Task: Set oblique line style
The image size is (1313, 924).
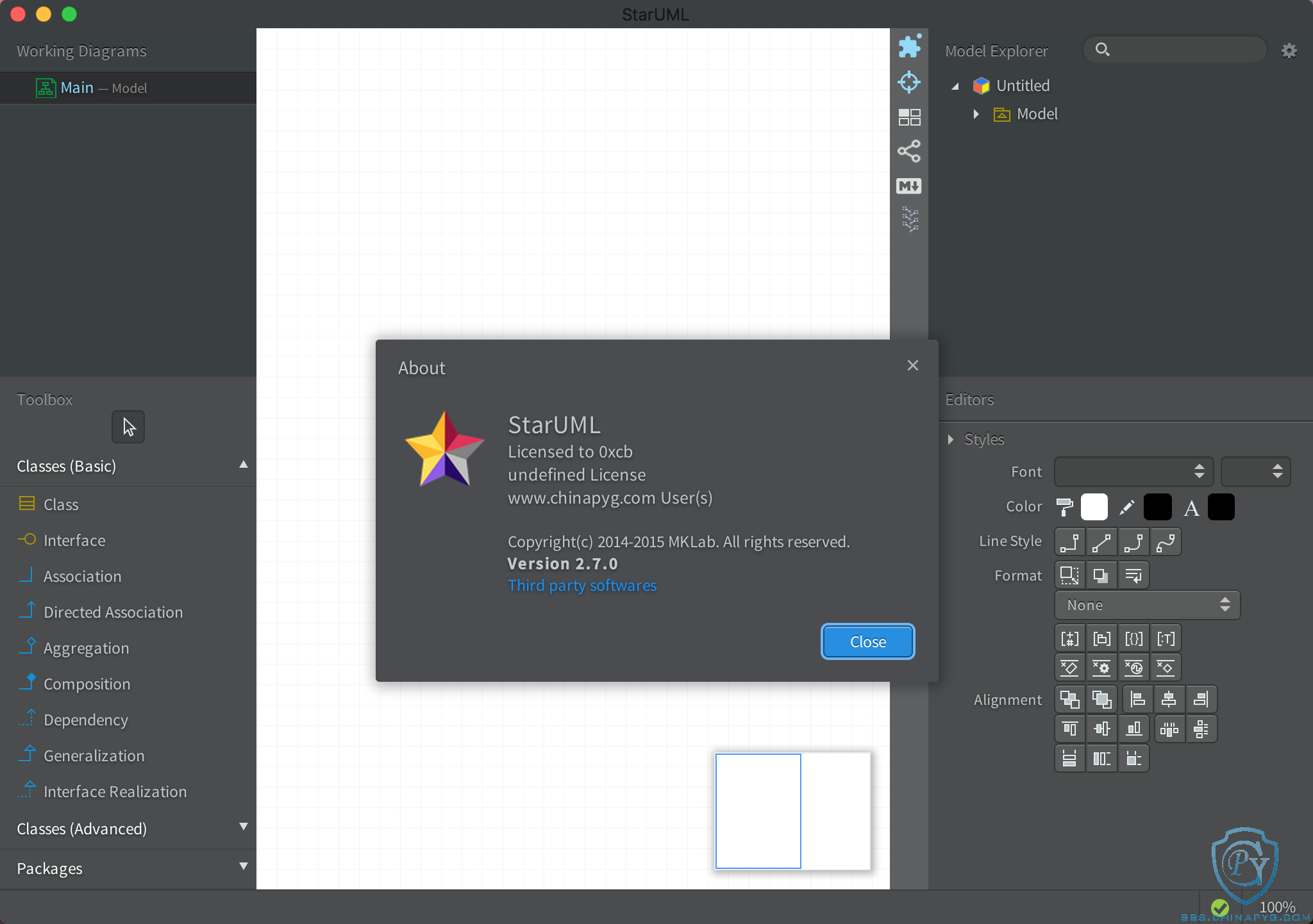Action: click(x=1101, y=542)
